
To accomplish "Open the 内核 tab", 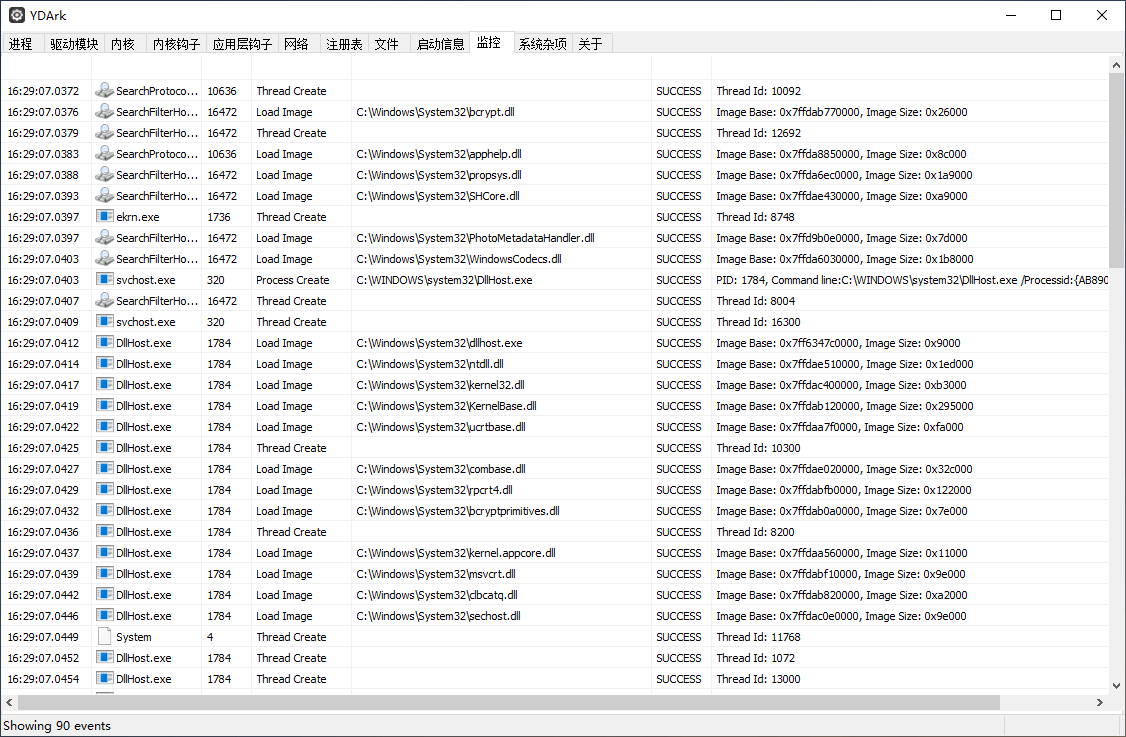I will [123, 44].
